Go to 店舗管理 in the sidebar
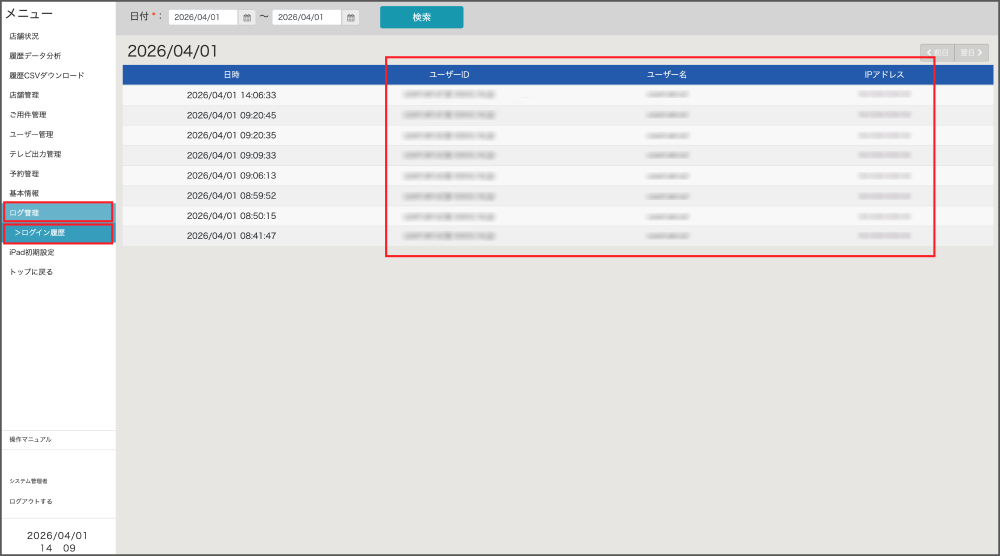This screenshot has width=1000, height=556. tap(24, 95)
